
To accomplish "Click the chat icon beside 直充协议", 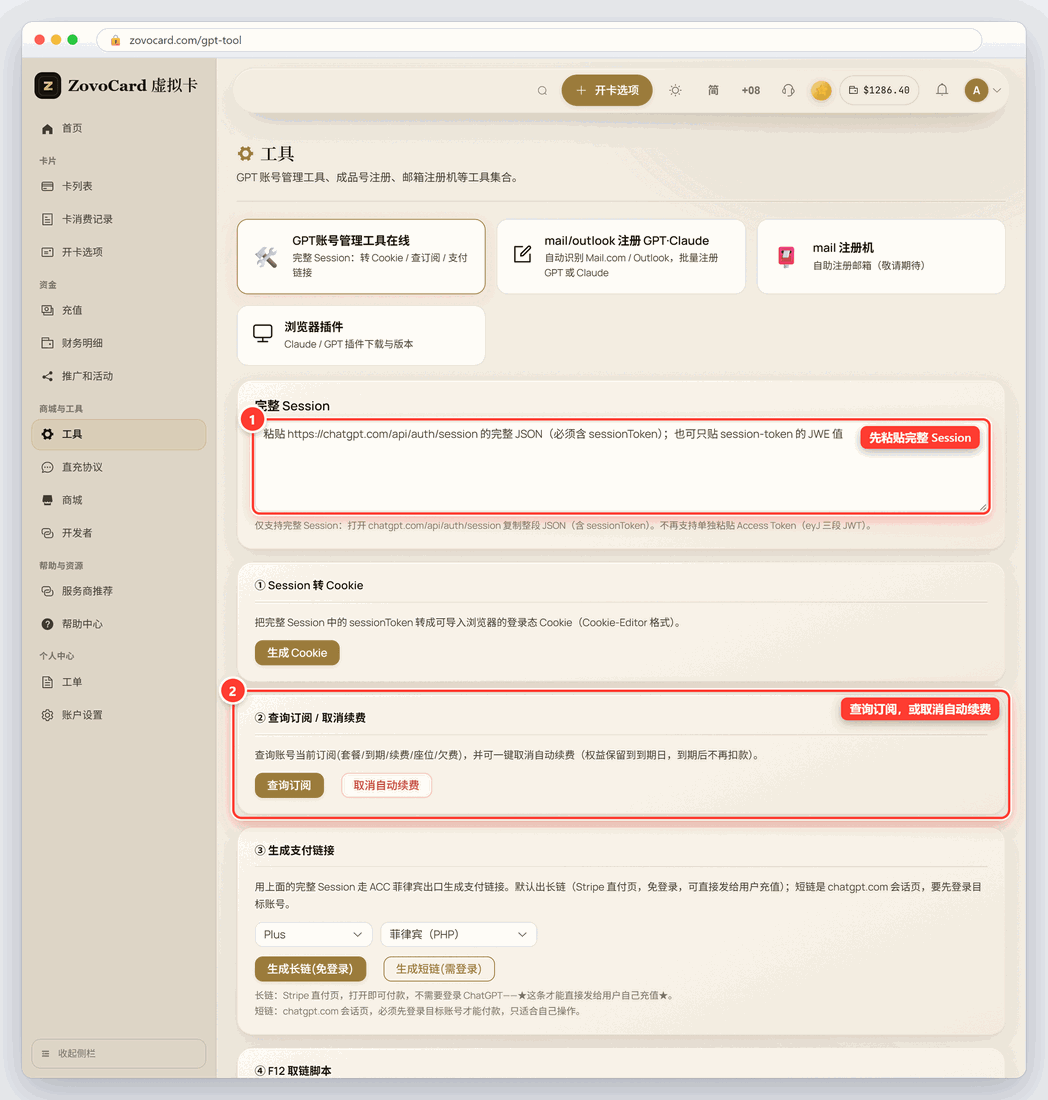I will tap(47, 467).
